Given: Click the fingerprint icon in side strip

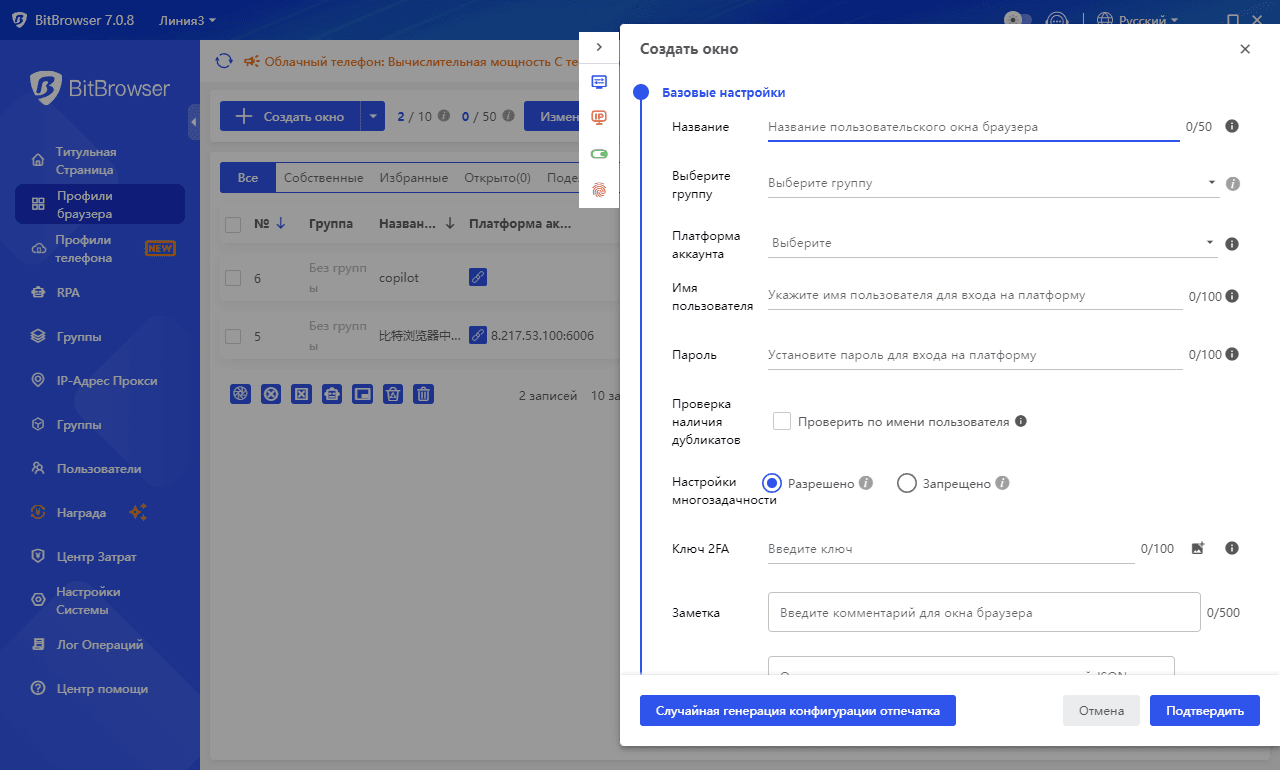Looking at the screenshot, I should tap(599, 189).
